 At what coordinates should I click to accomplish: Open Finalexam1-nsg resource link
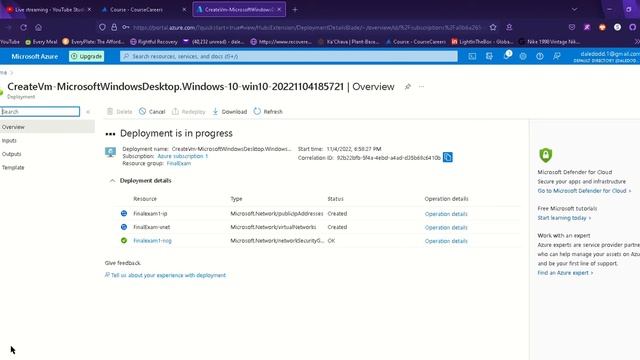152,240
